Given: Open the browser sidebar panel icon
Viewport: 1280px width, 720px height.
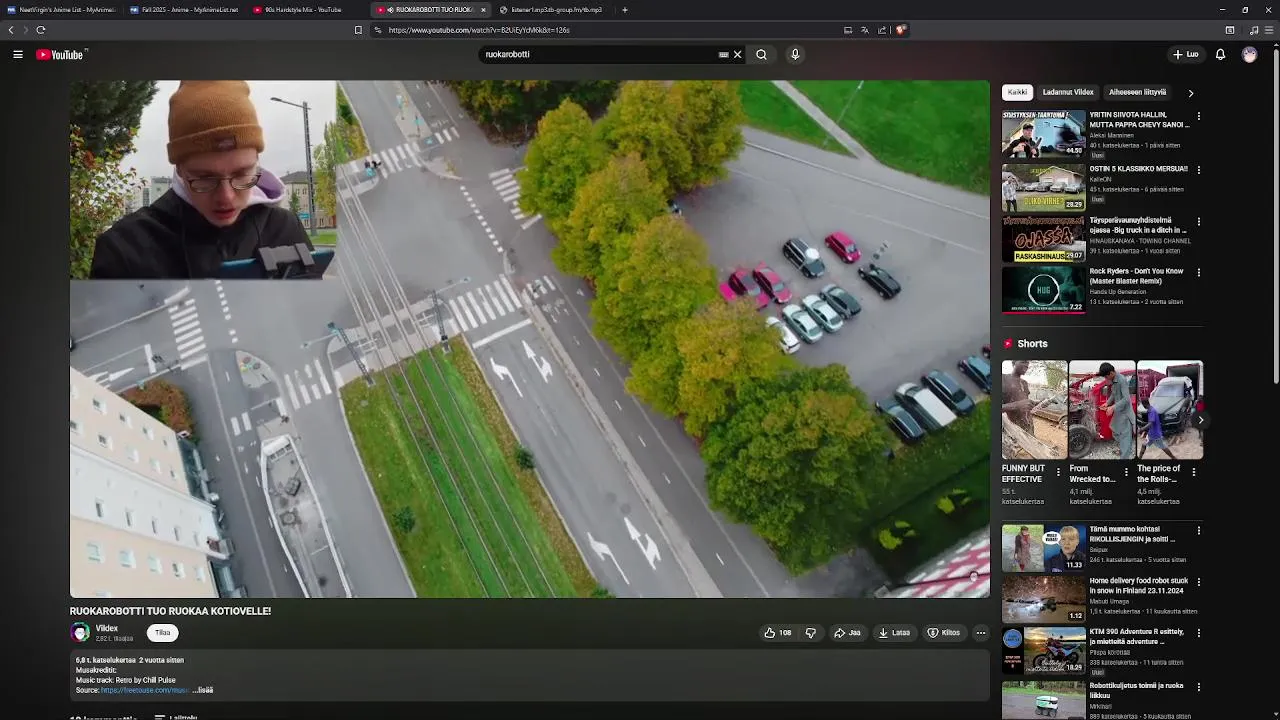Looking at the screenshot, I should 1230,30.
